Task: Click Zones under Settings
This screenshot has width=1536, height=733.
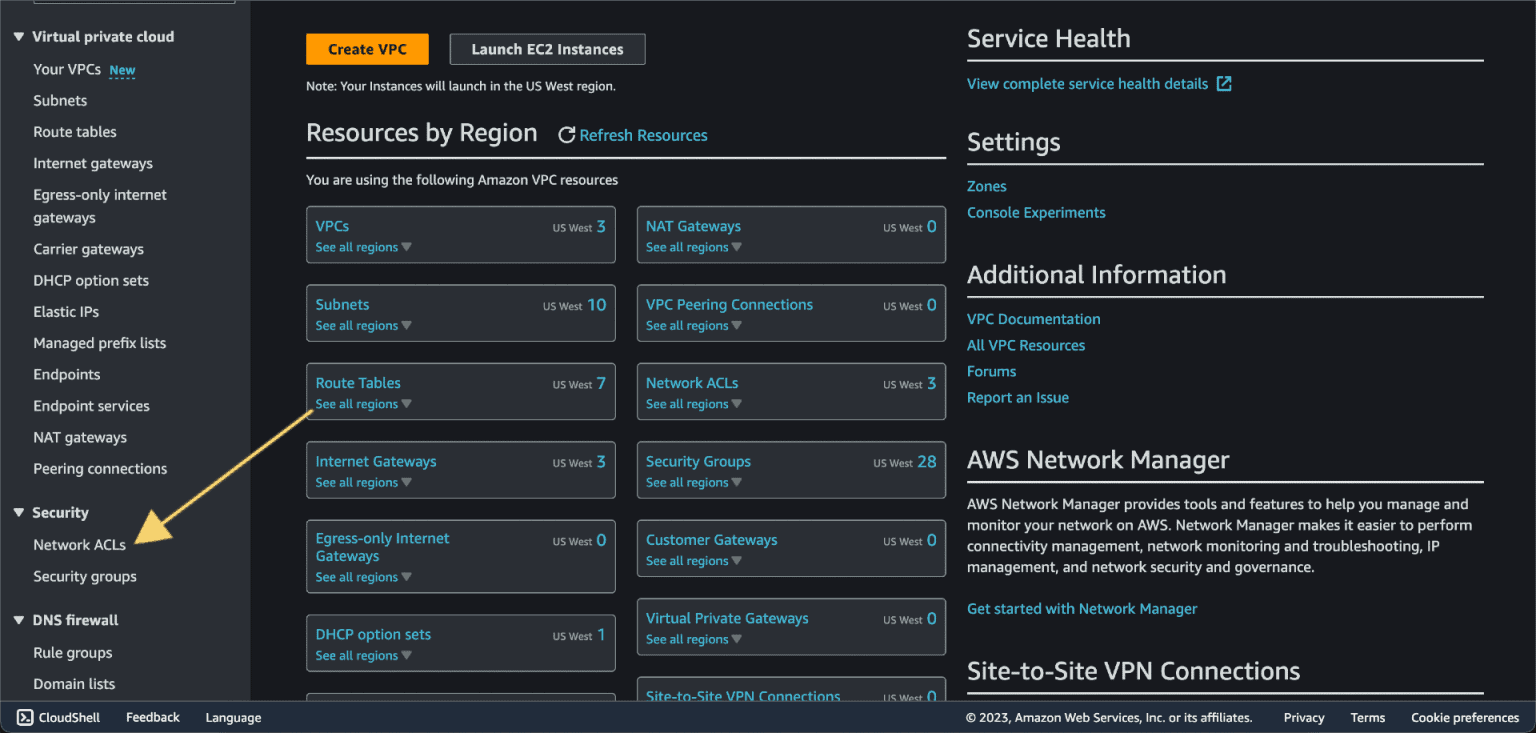Action: pos(986,186)
